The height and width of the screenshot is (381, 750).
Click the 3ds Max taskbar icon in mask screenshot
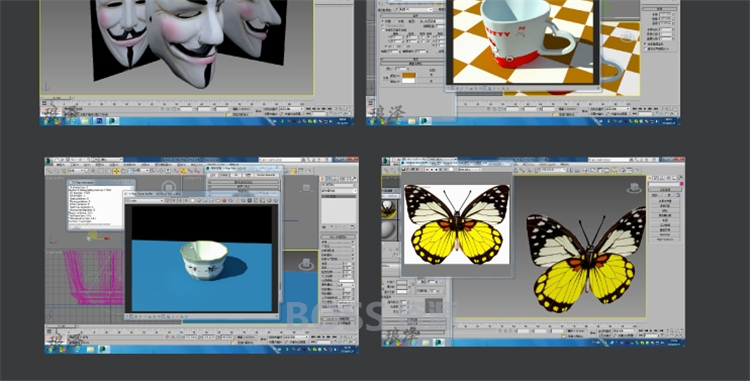click(x=112, y=121)
